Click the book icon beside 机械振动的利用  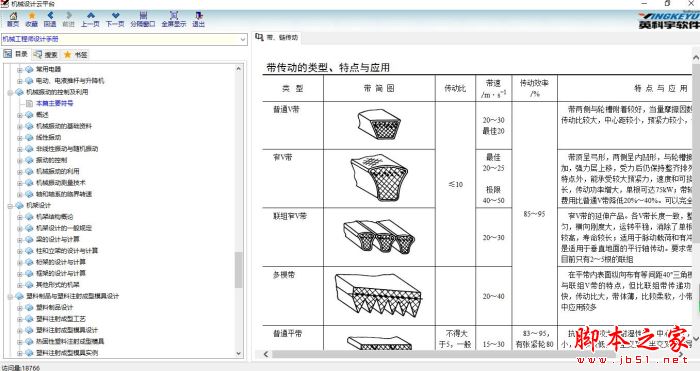tap(29, 171)
